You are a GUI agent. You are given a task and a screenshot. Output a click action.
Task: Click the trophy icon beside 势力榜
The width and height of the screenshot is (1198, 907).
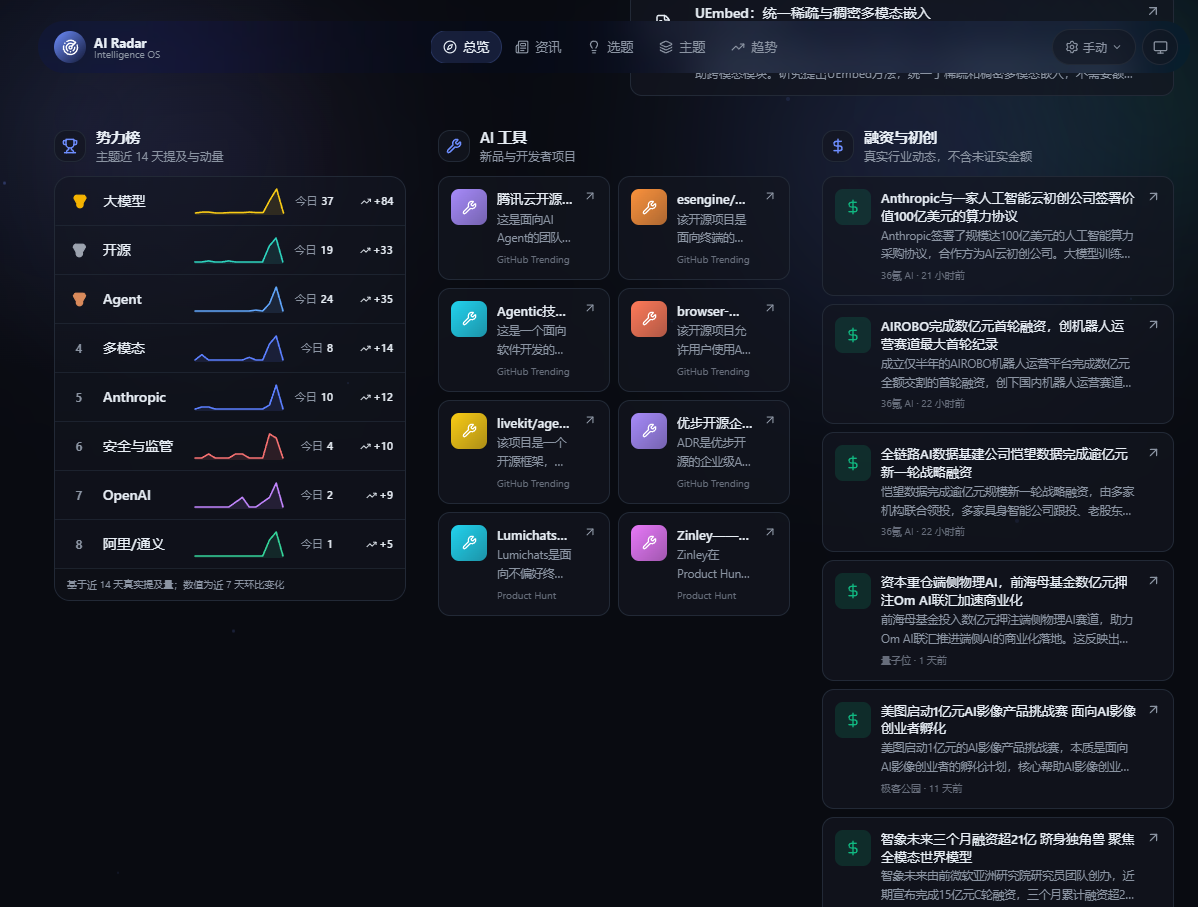tap(70, 146)
